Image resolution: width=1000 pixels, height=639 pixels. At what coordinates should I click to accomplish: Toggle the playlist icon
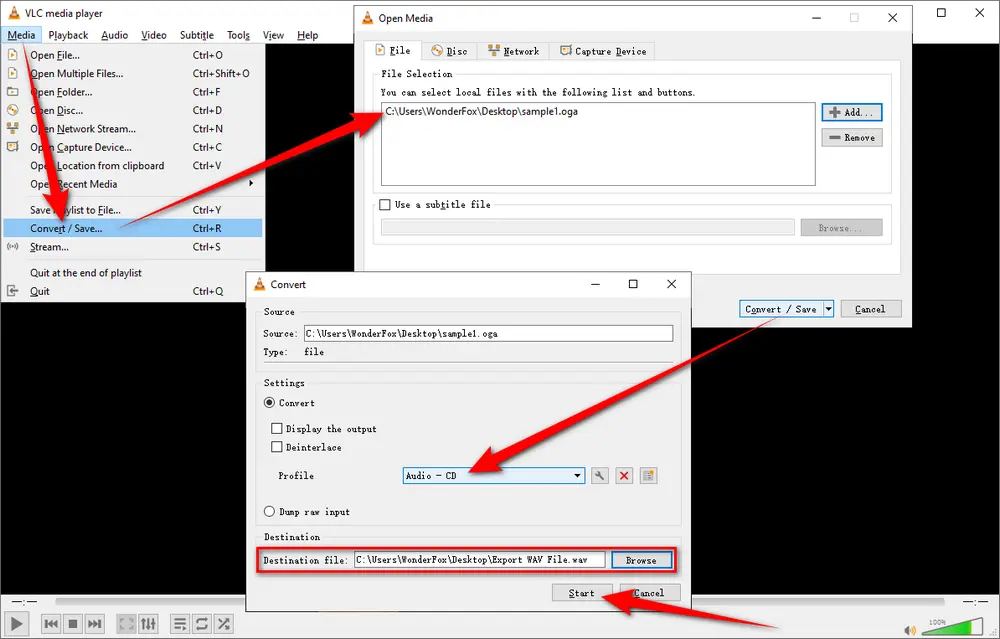click(180, 624)
